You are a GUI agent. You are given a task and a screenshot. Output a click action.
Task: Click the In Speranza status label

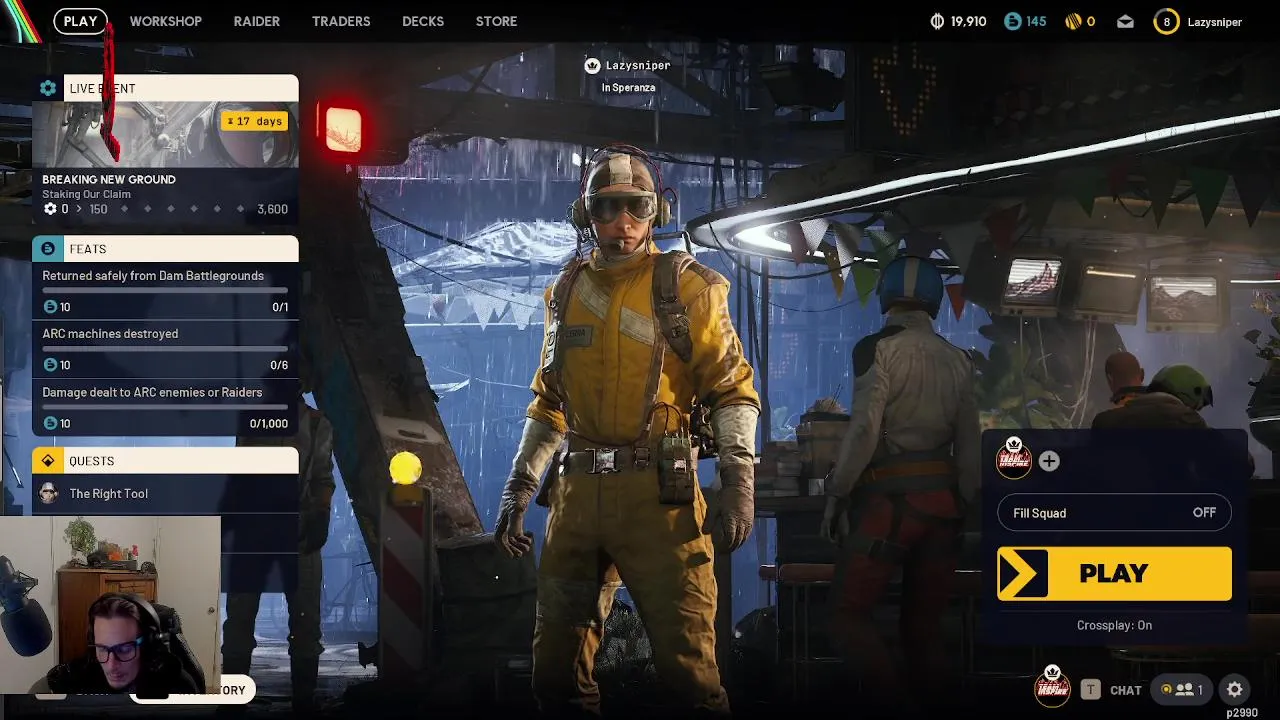coord(628,88)
